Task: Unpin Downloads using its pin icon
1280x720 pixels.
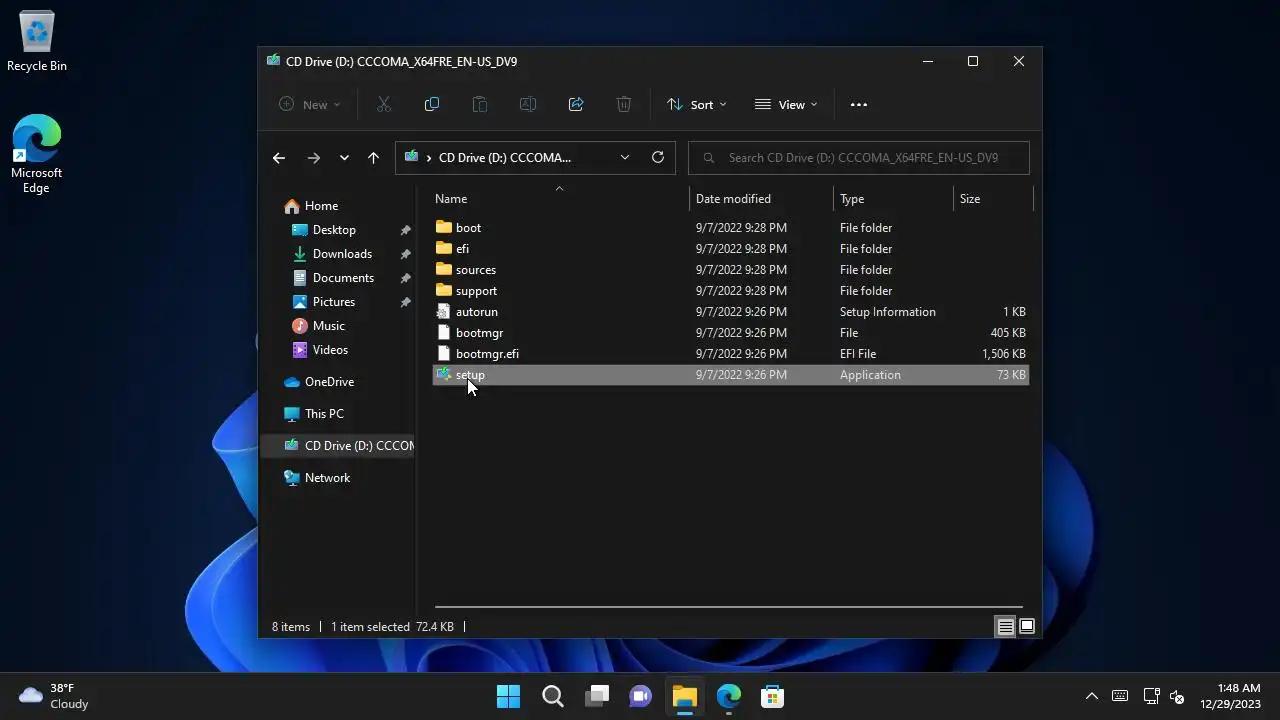Action: click(x=405, y=254)
